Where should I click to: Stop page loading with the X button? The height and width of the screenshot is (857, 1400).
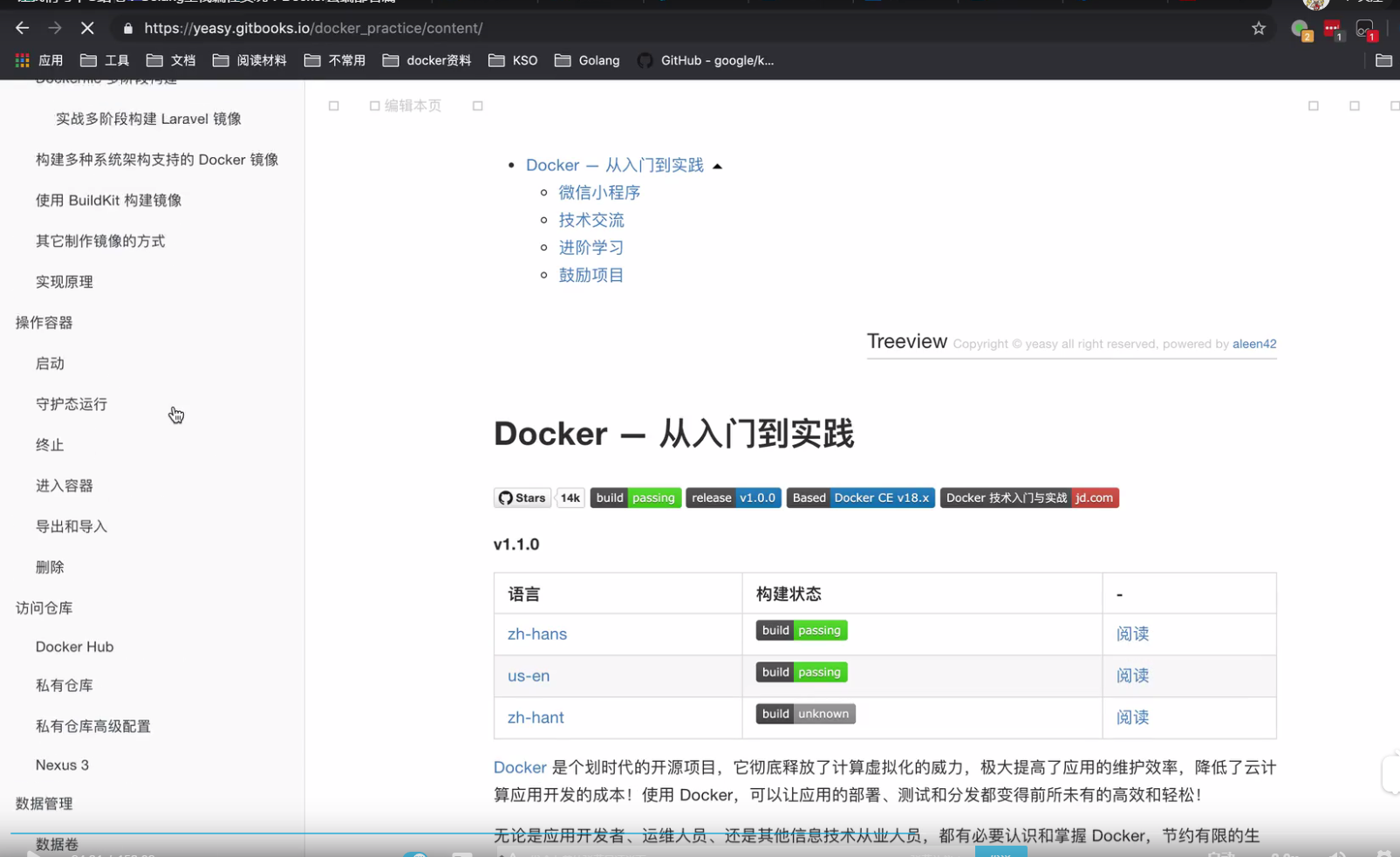(87, 28)
